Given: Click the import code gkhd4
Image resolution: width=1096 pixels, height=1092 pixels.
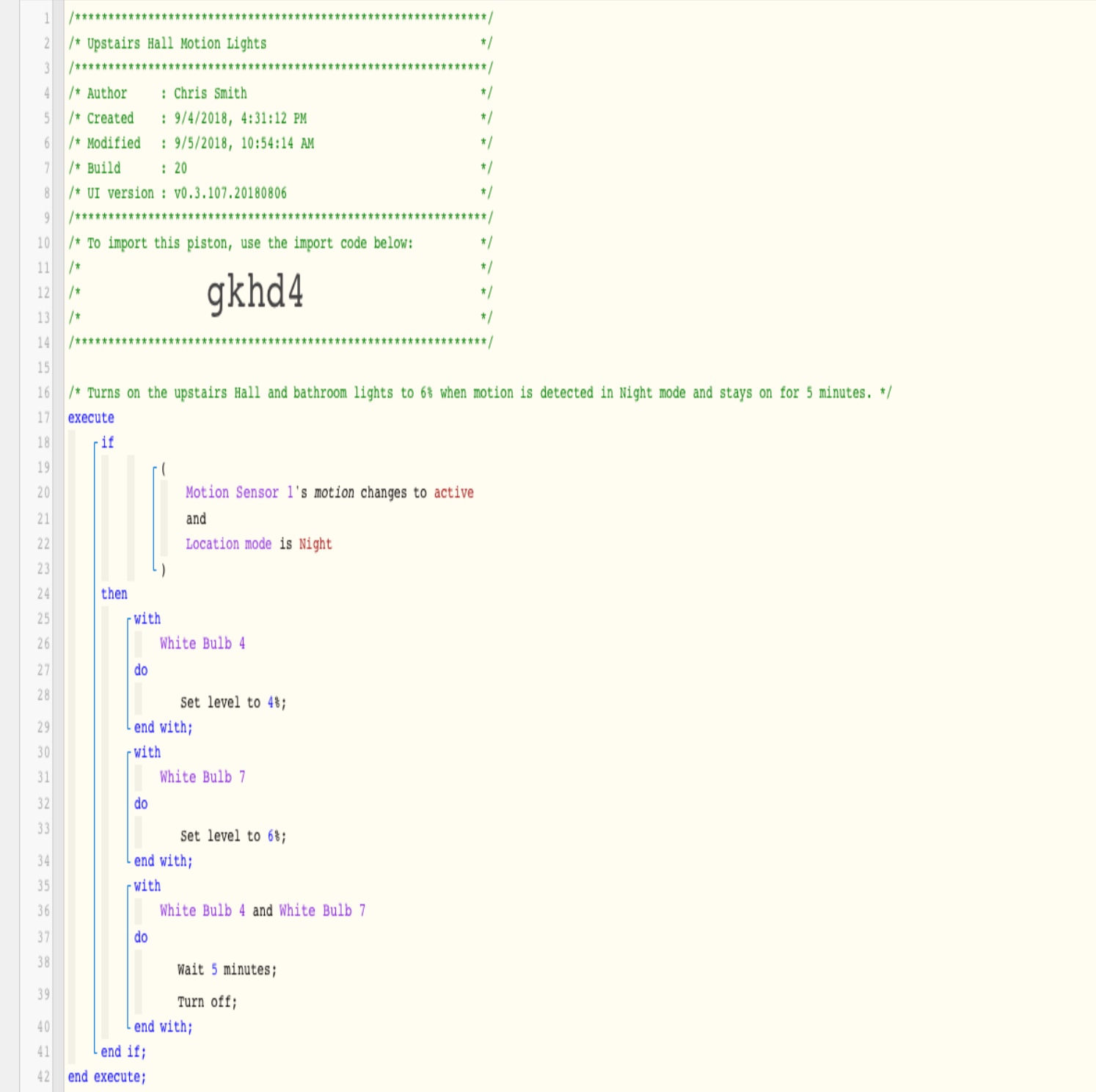Looking at the screenshot, I should click(255, 293).
